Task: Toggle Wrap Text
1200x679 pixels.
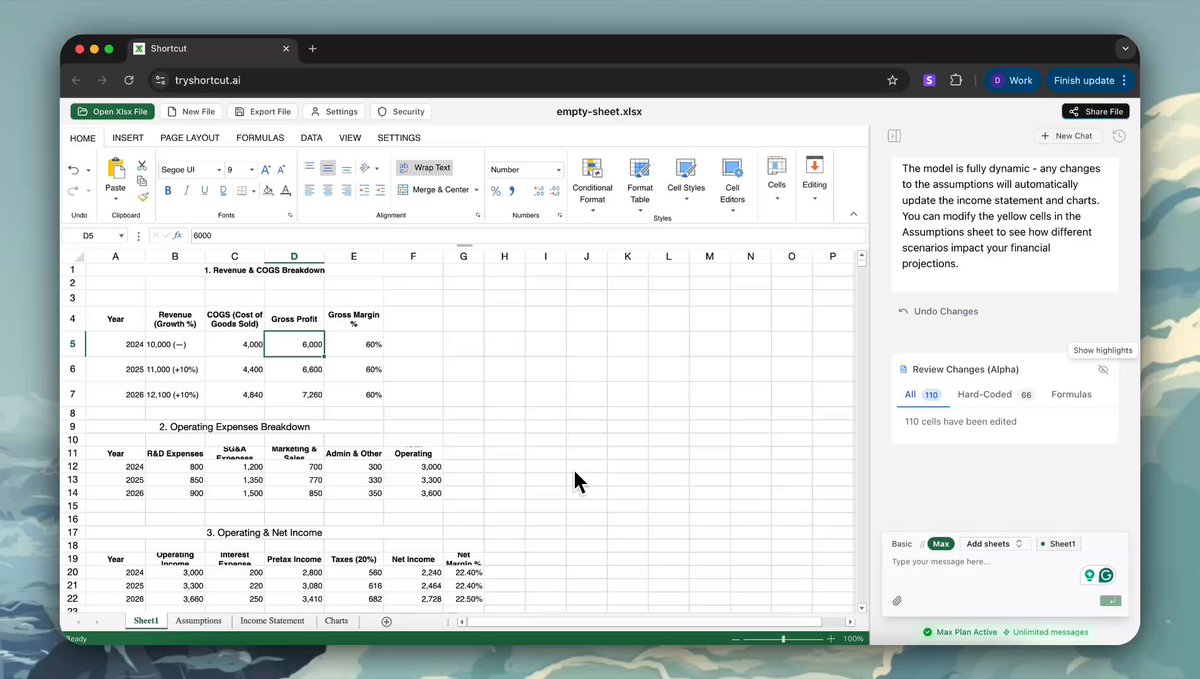Action: (x=424, y=168)
